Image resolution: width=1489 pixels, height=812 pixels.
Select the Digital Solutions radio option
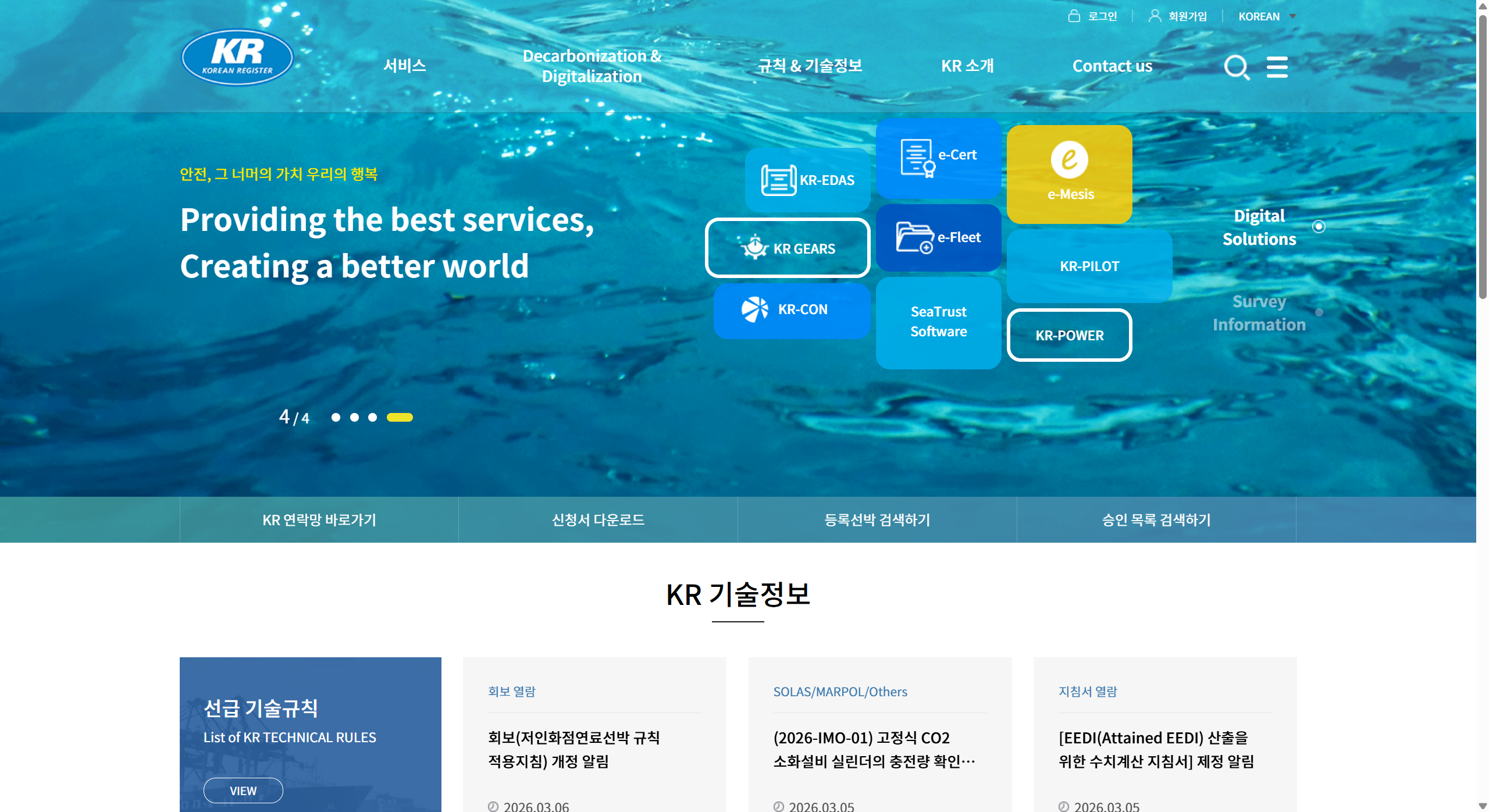1319,226
